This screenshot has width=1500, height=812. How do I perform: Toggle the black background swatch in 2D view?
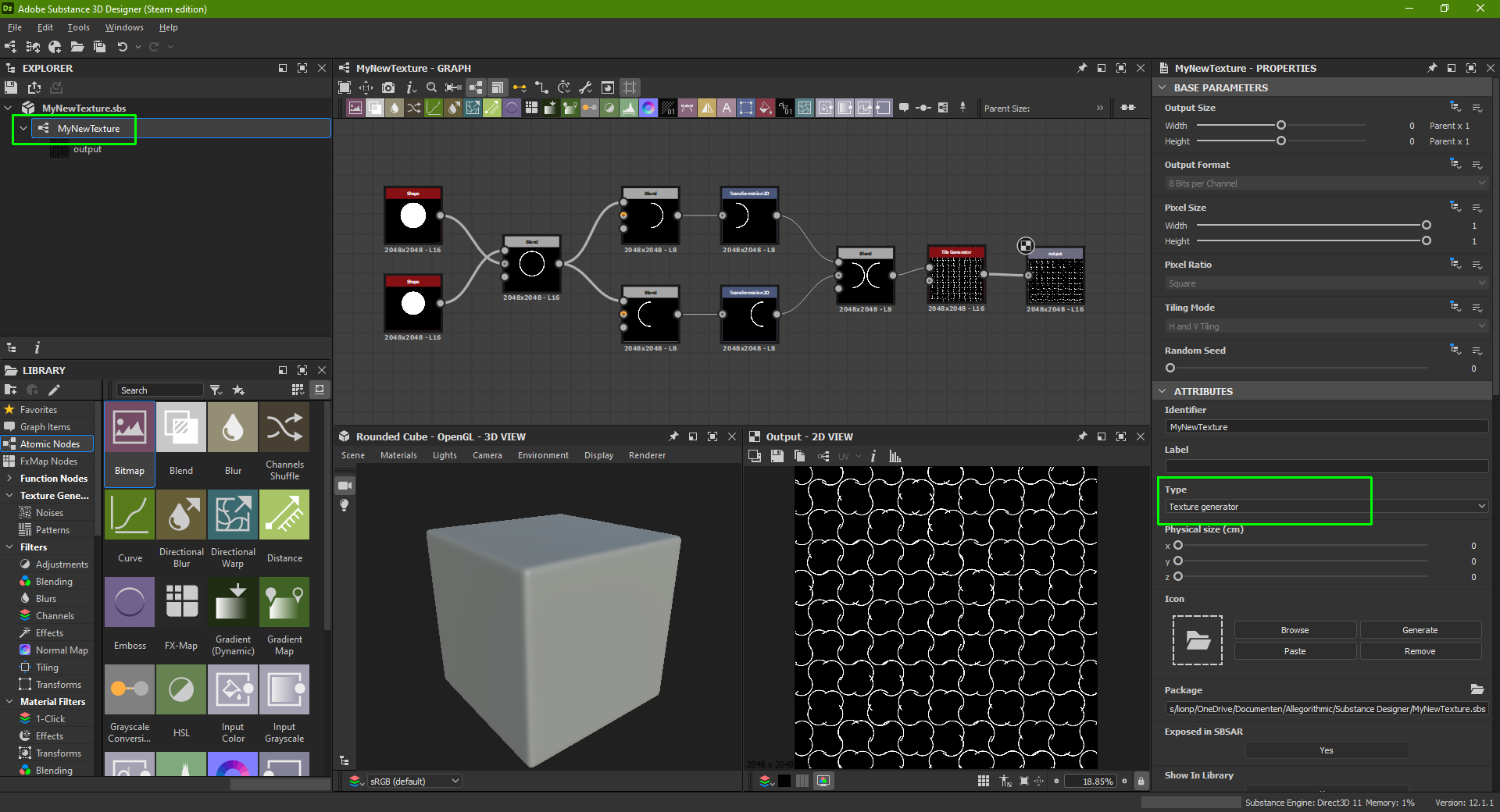pyautogui.click(x=784, y=781)
